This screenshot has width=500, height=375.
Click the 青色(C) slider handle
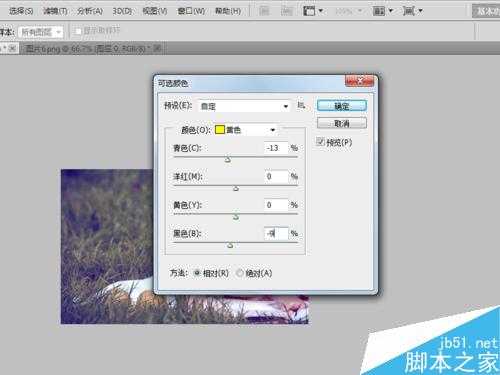point(228,160)
